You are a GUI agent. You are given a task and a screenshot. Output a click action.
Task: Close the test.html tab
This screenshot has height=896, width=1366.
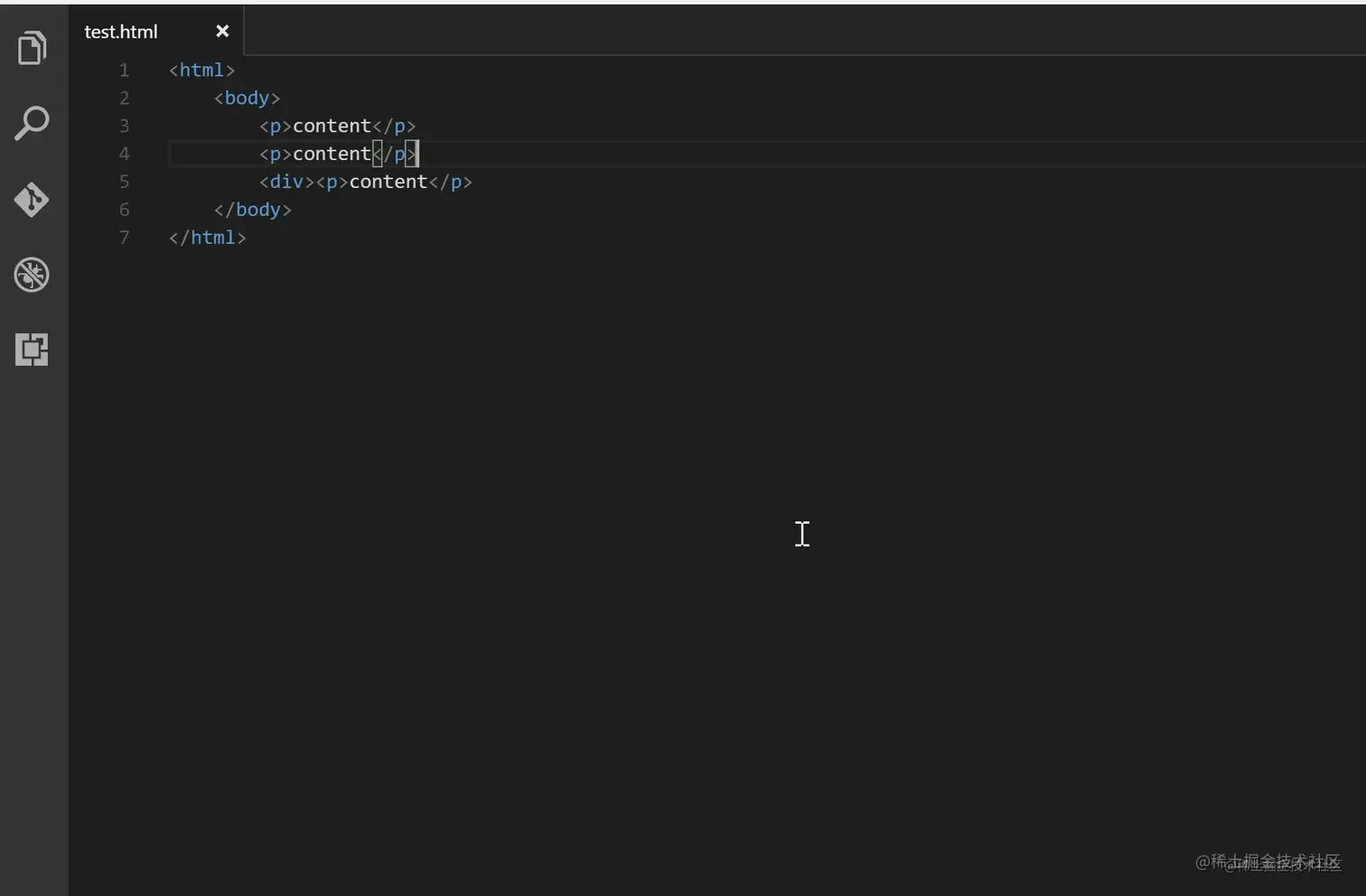(x=222, y=32)
